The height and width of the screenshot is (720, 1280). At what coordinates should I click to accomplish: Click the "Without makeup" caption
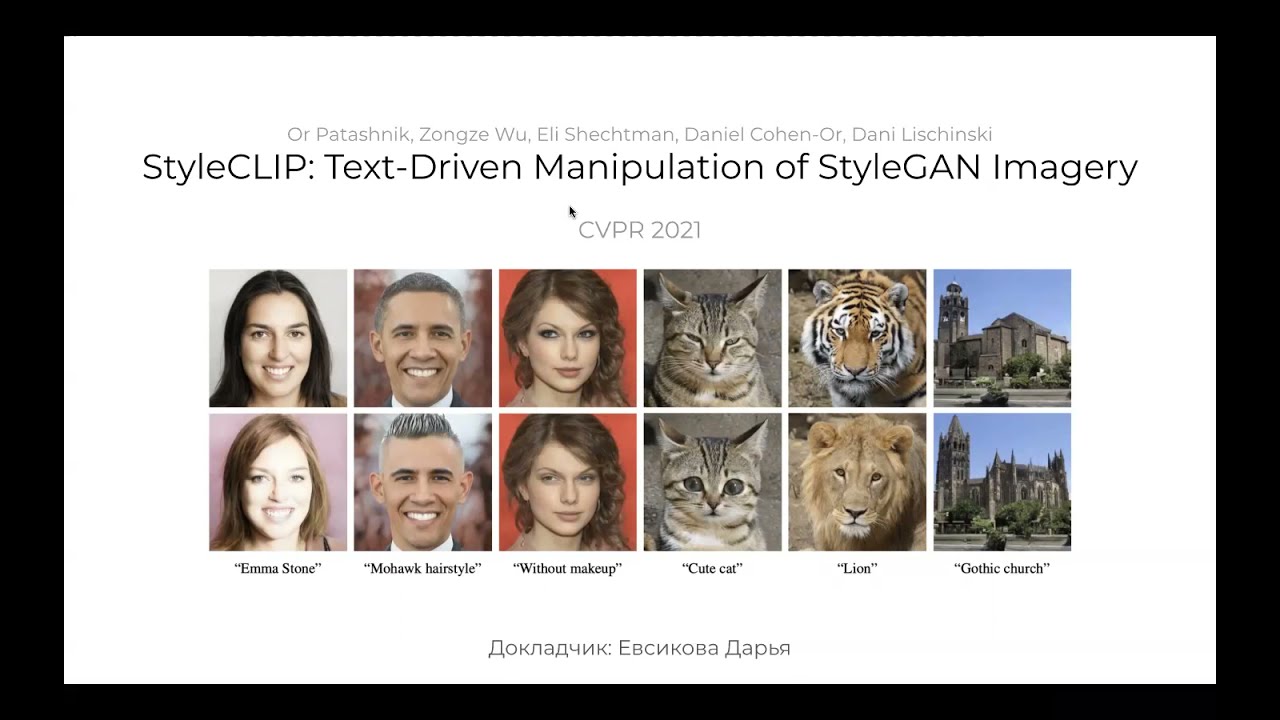point(567,568)
